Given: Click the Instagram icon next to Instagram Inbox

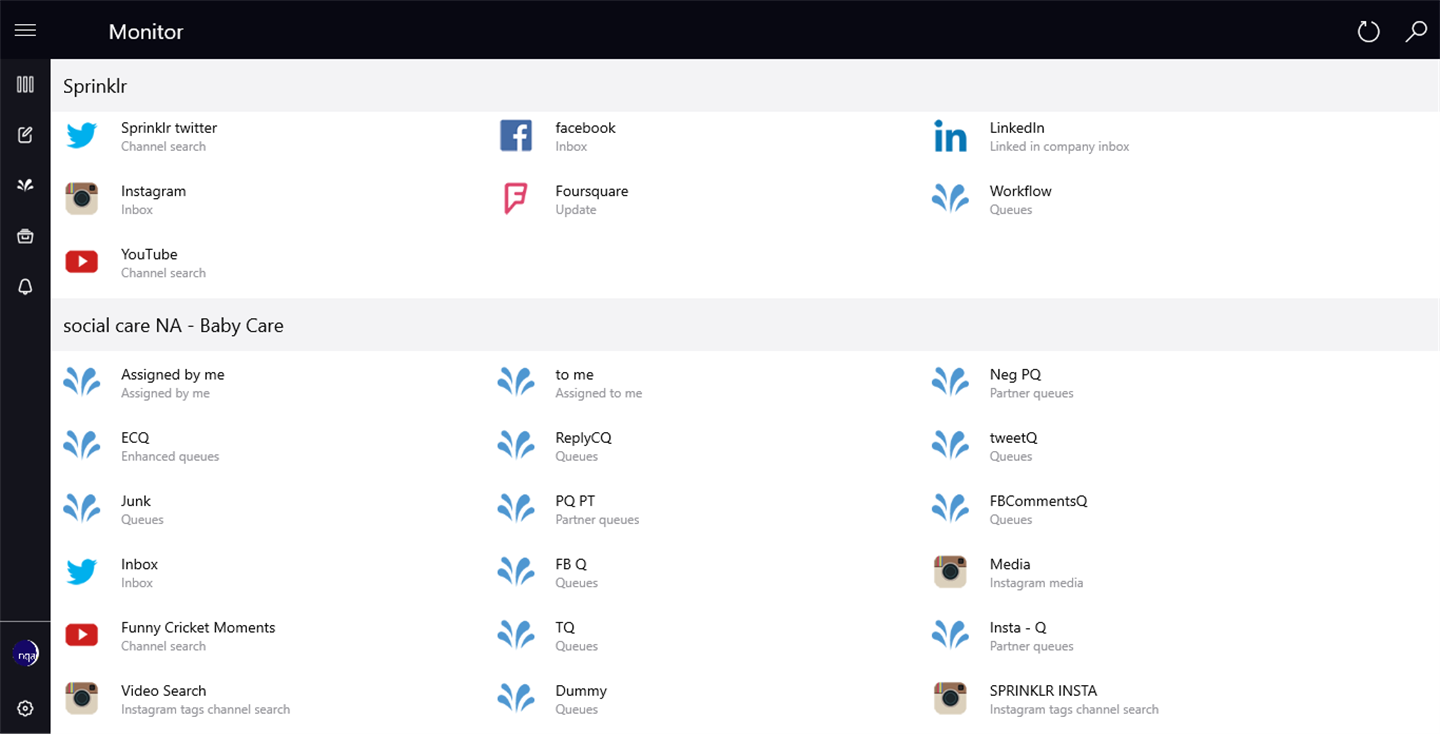Looking at the screenshot, I should [82, 198].
